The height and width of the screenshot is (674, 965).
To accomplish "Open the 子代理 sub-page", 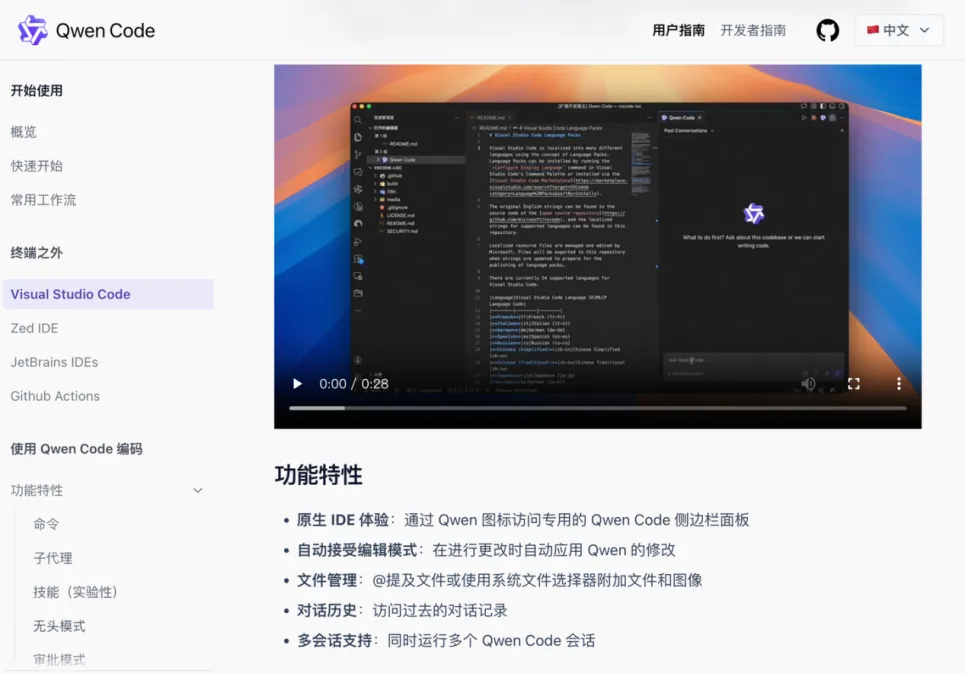I will pyautogui.click(x=52, y=558).
